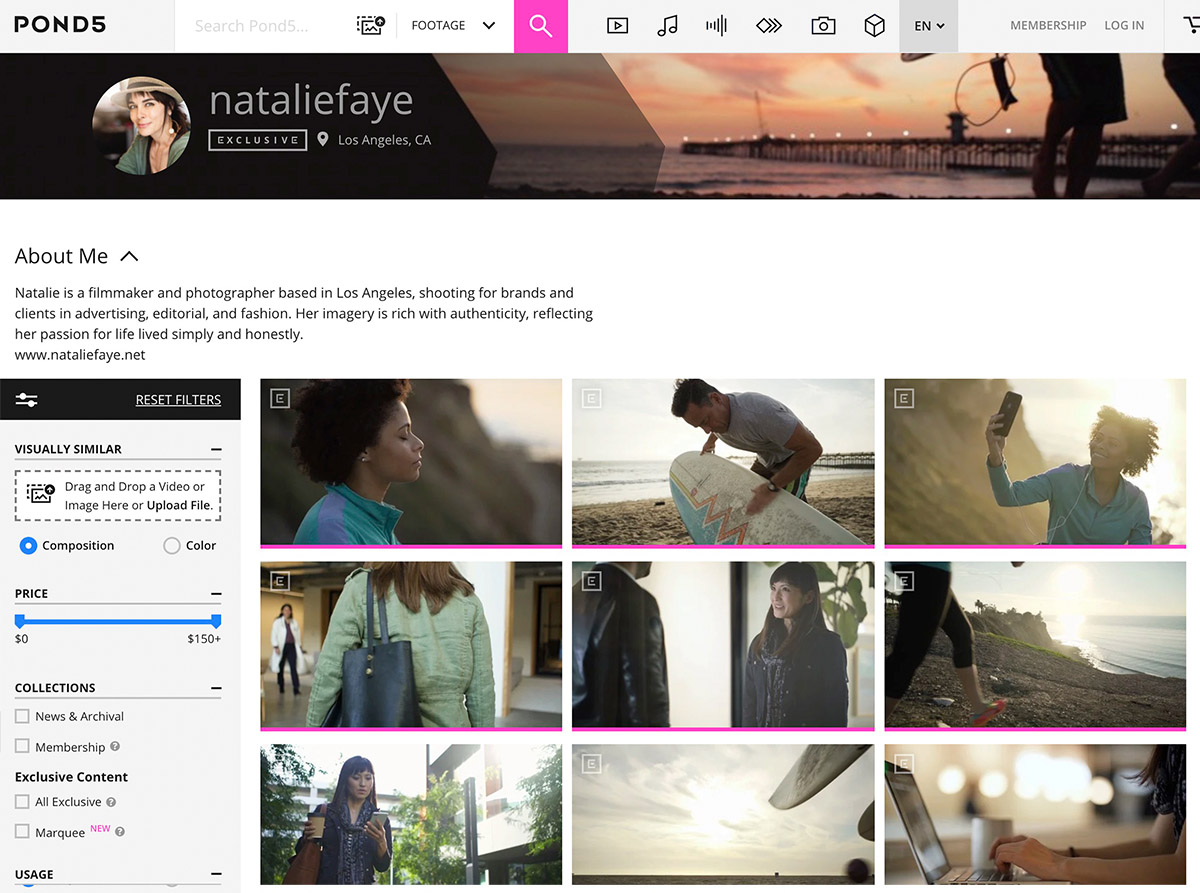
Task: Open the MEMBERSHIP menu item
Action: pyautogui.click(x=1048, y=26)
